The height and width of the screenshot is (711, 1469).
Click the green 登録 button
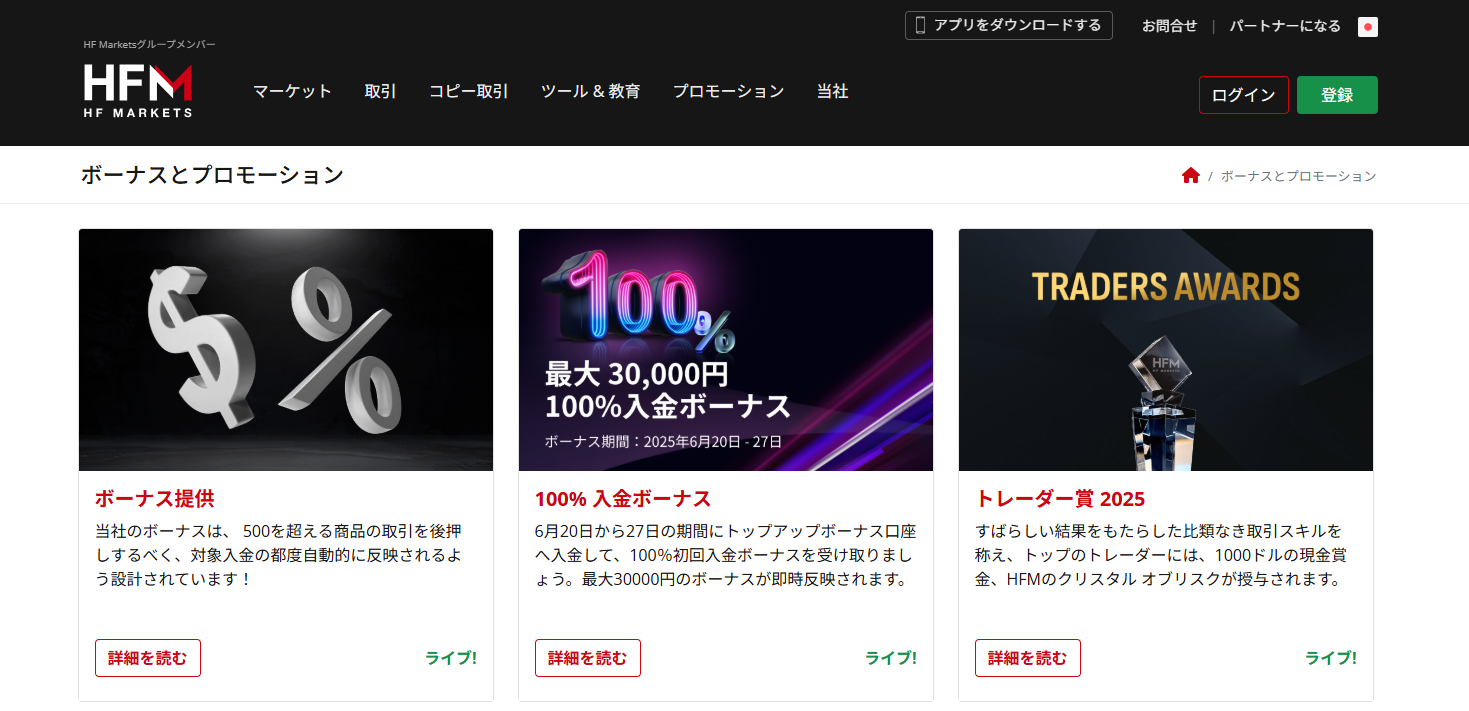tap(1337, 95)
